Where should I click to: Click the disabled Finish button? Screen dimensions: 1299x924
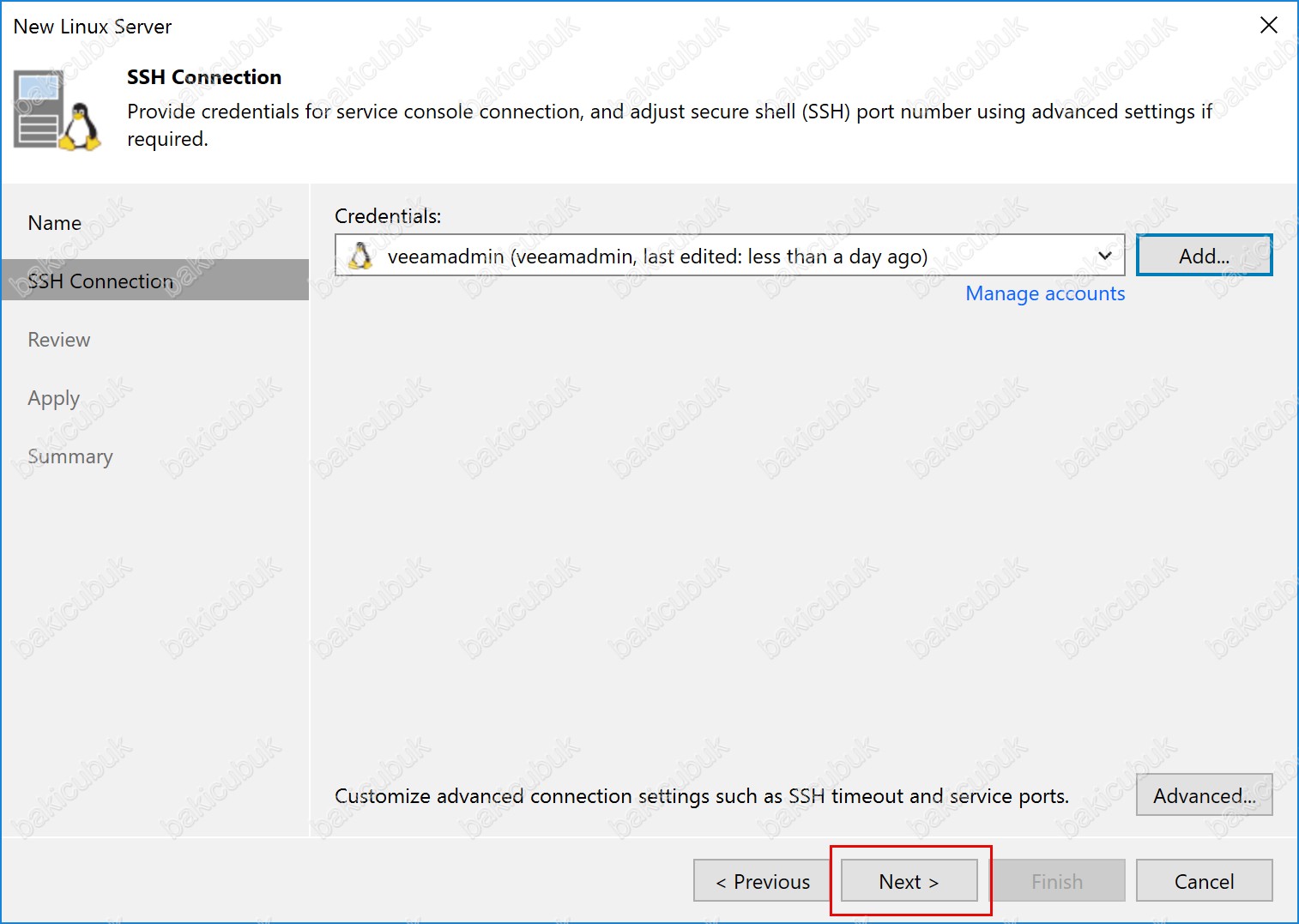click(1056, 881)
